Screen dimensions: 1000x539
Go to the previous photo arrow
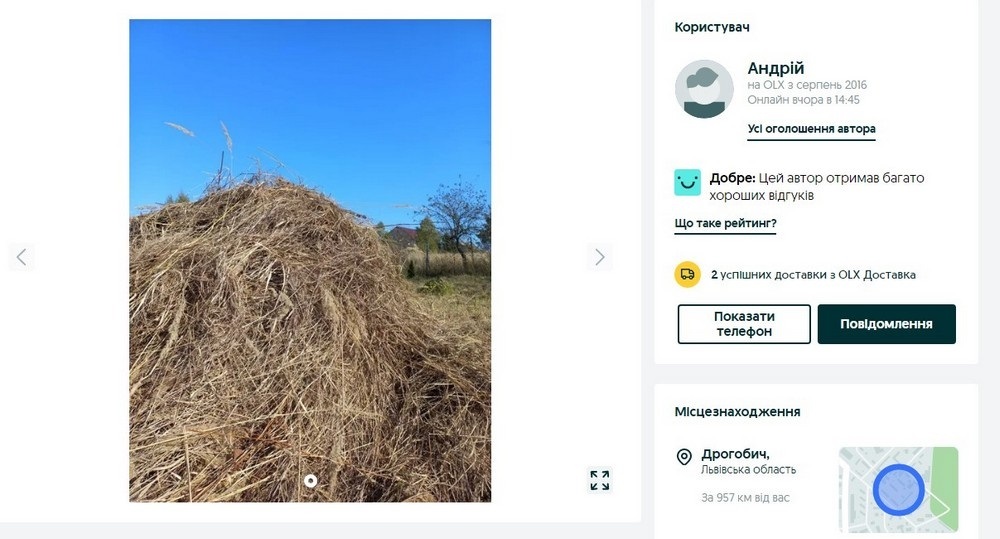[x=22, y=257]
